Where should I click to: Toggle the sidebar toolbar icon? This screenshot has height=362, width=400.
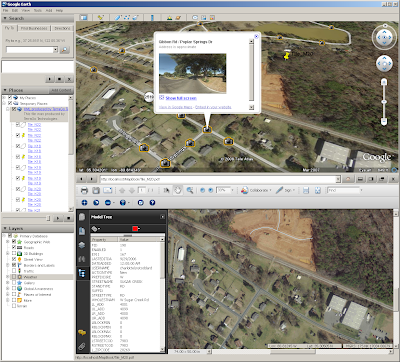pyautogui.click(x=84, y=18)
